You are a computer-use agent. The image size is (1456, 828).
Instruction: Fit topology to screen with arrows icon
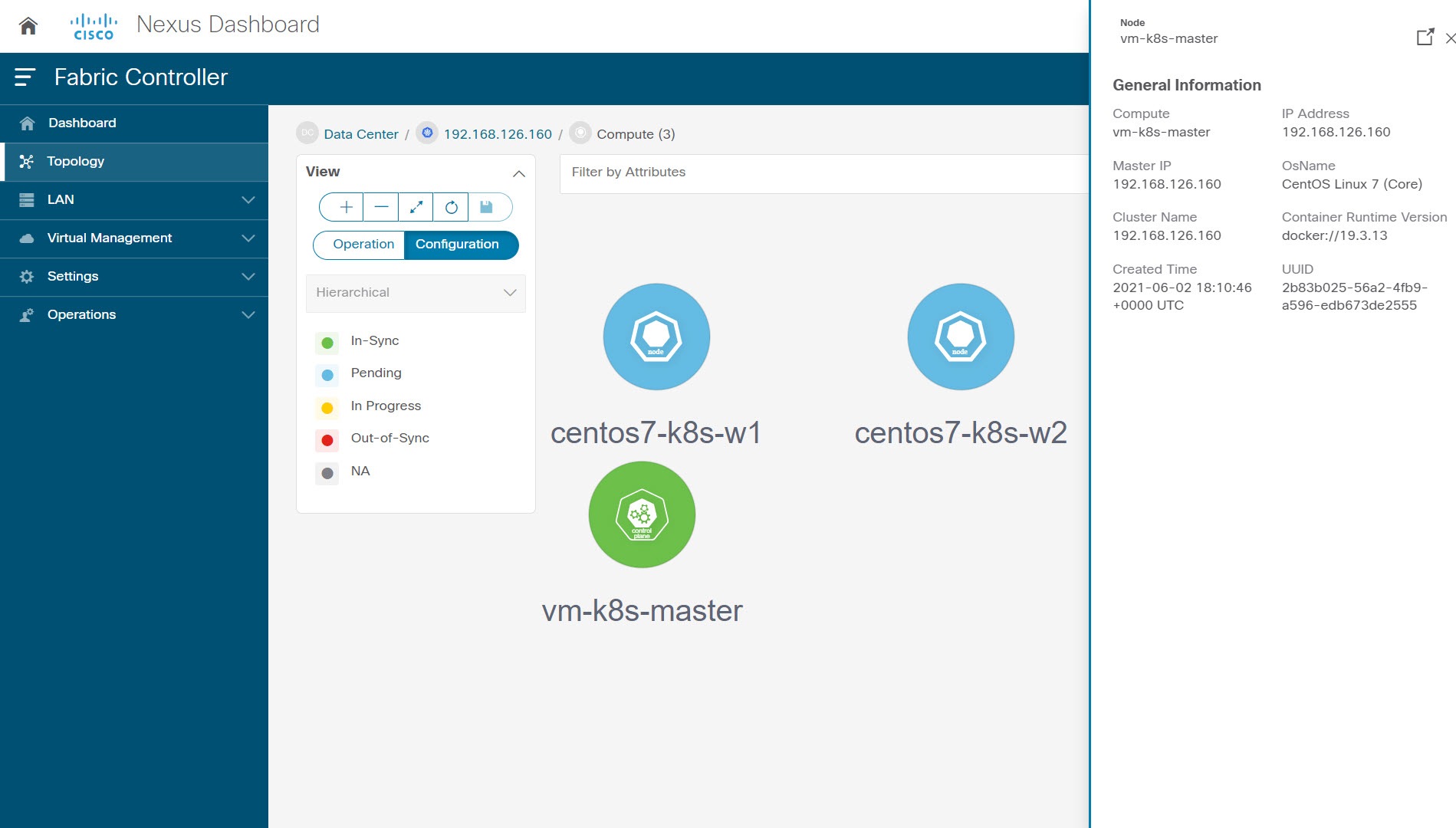point(416,207)
